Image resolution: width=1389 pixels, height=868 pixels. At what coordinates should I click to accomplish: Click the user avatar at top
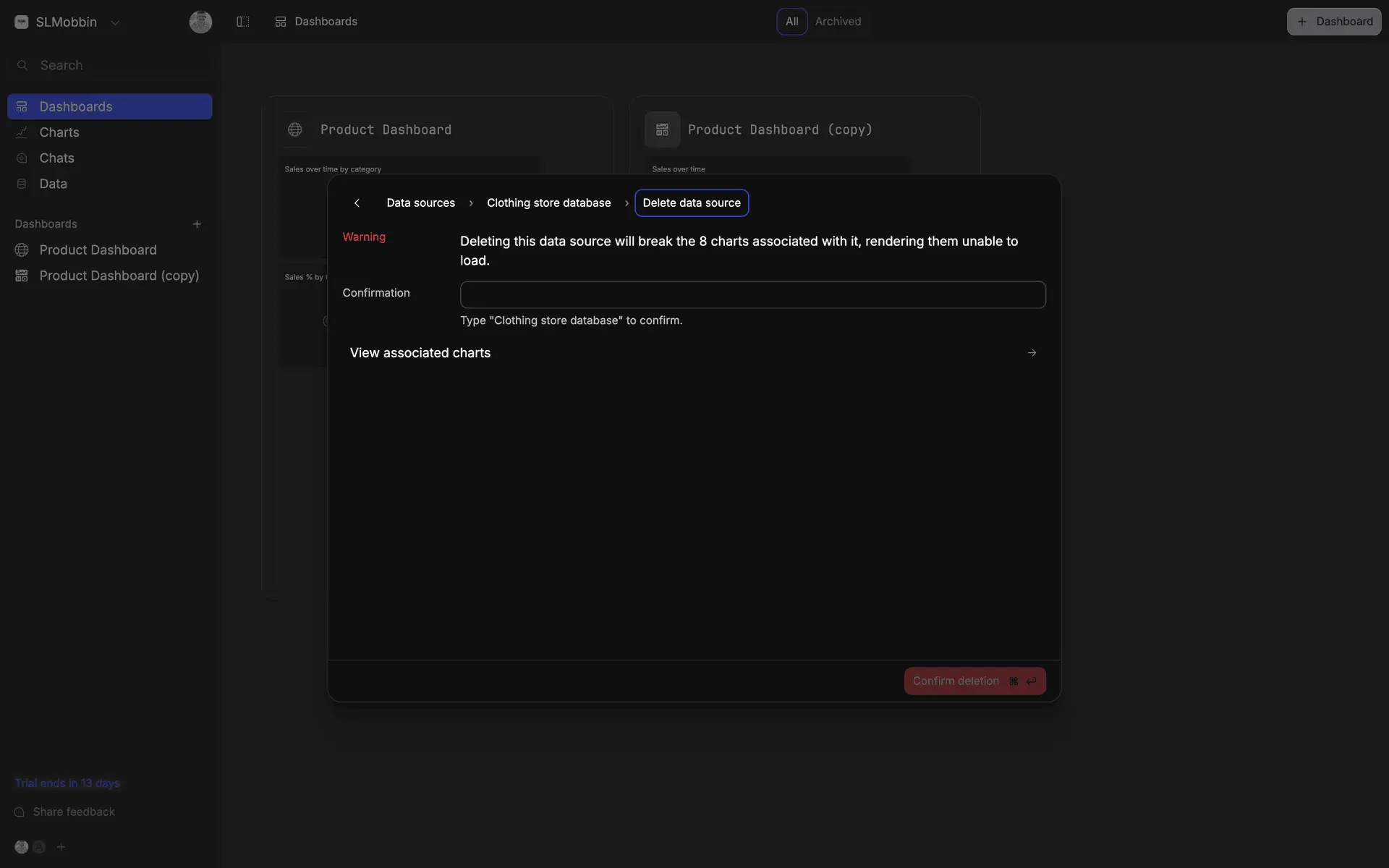pos(200,22)
